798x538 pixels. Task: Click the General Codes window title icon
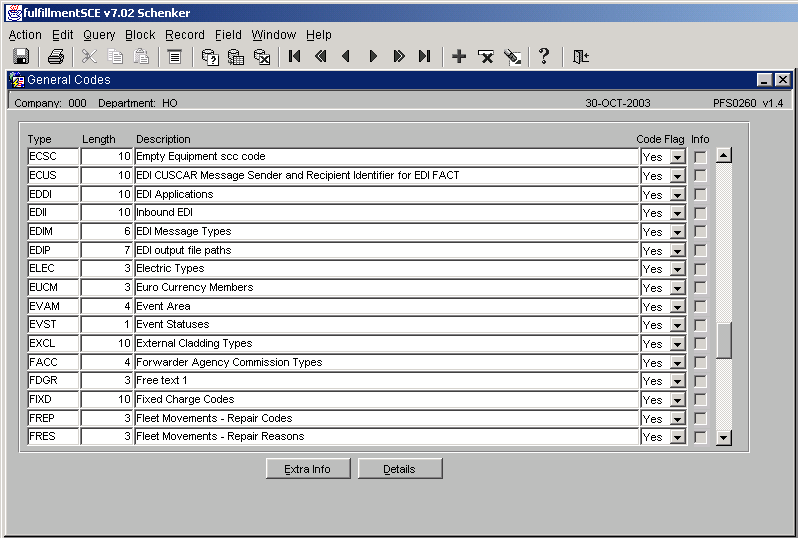tap(17, 80)
